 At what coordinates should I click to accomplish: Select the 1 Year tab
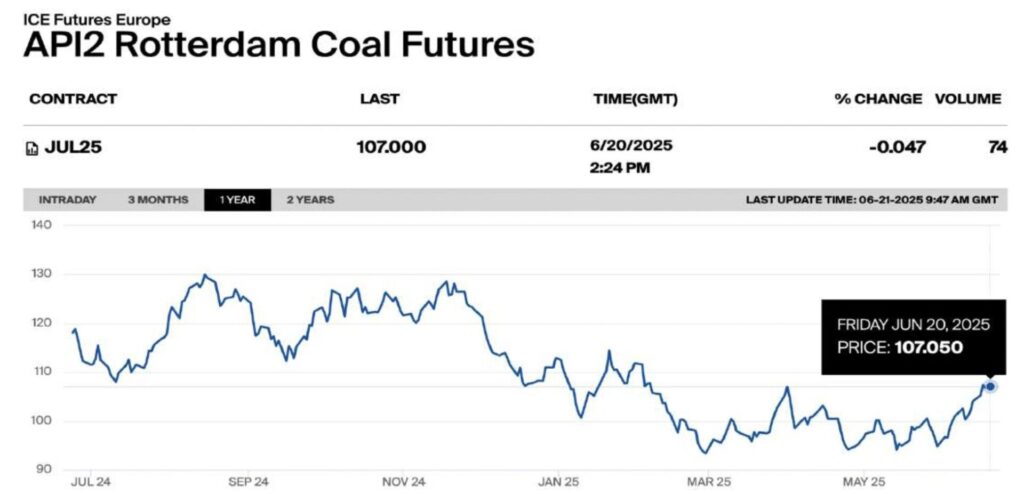pos(237,200)
